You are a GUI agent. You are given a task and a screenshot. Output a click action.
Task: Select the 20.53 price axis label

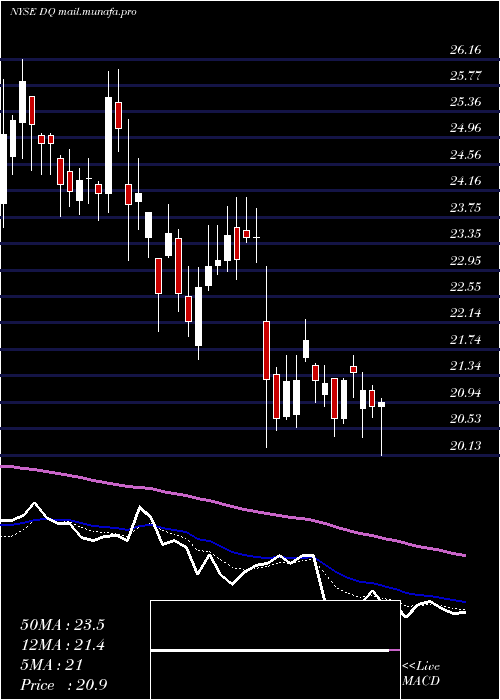(x=466, y=419)
